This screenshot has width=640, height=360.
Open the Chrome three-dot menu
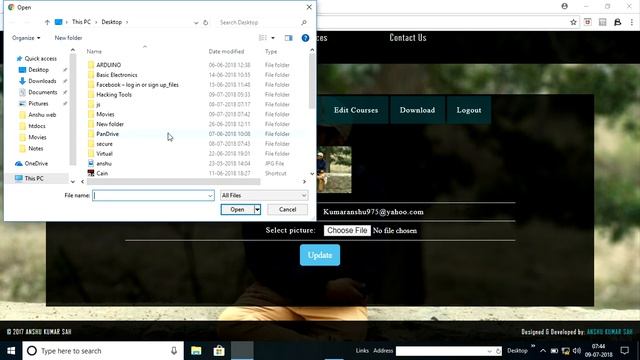click(x=631, y=22)
